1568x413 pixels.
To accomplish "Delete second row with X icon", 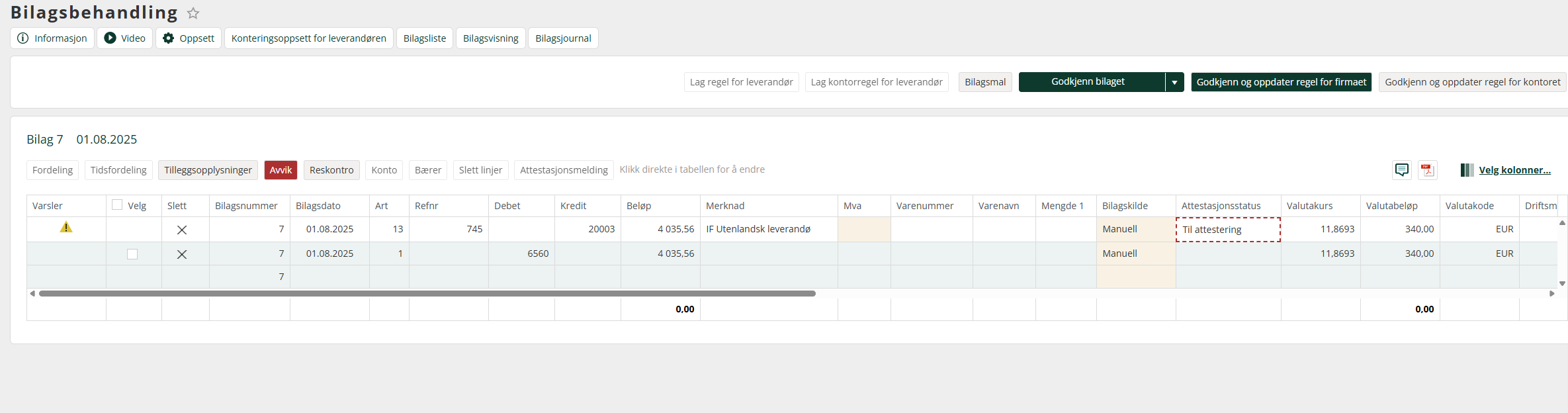I will (x=182, y=254).
